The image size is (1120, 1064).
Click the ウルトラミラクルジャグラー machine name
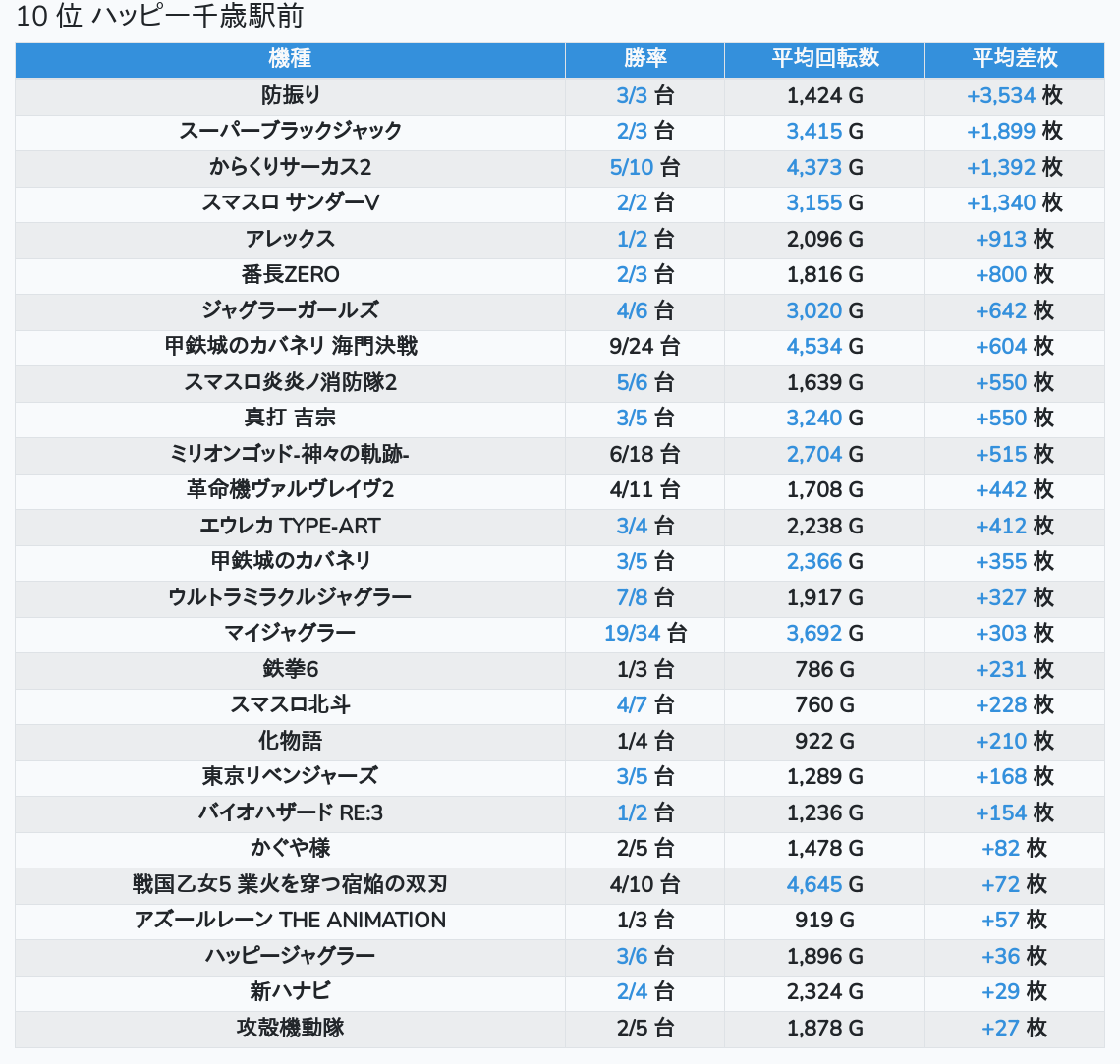point(290,597)
